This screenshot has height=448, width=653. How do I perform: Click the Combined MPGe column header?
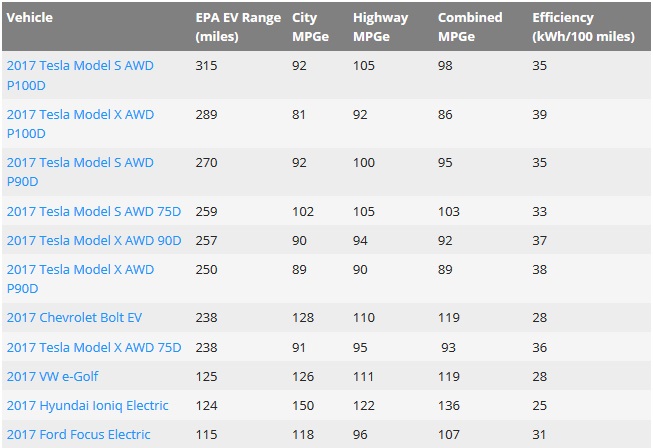point(470,27)
